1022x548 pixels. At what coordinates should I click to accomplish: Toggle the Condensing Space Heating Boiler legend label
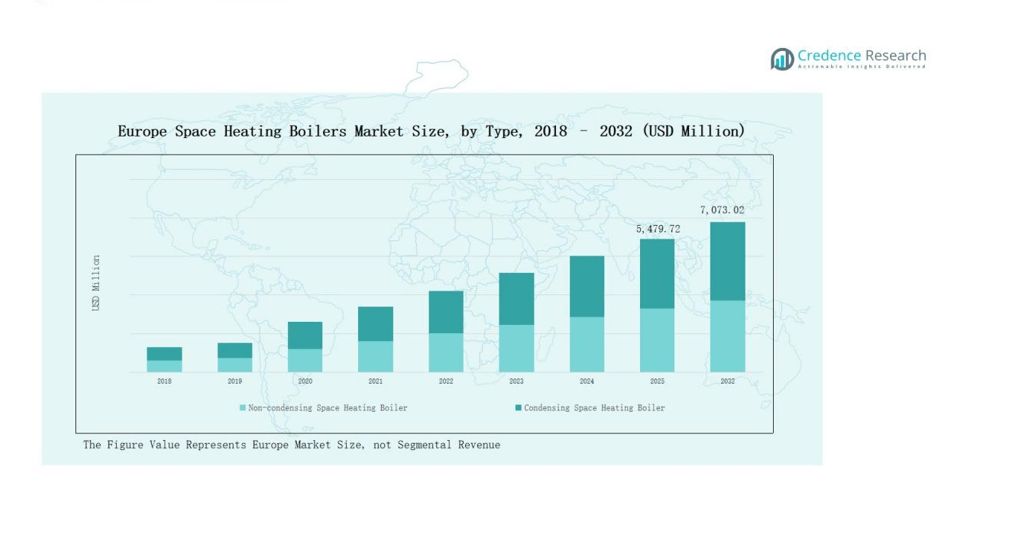(594, 408)
